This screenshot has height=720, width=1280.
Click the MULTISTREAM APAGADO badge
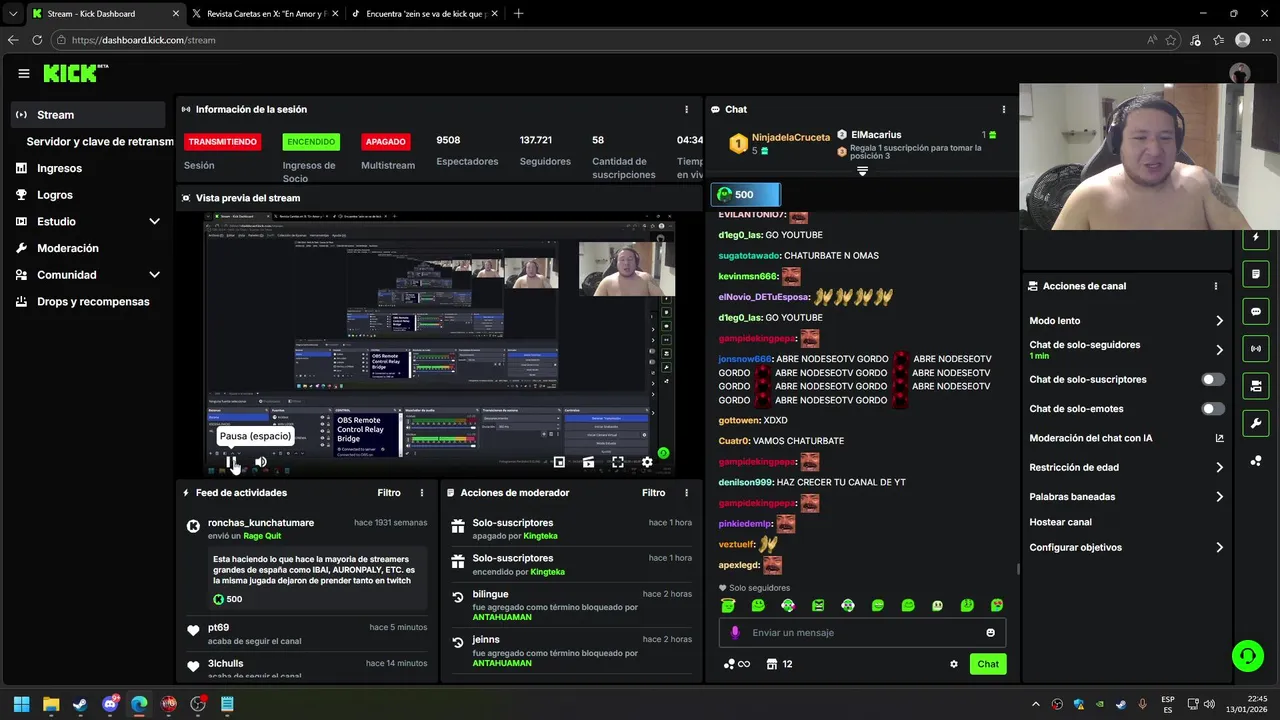coord(385,142)
